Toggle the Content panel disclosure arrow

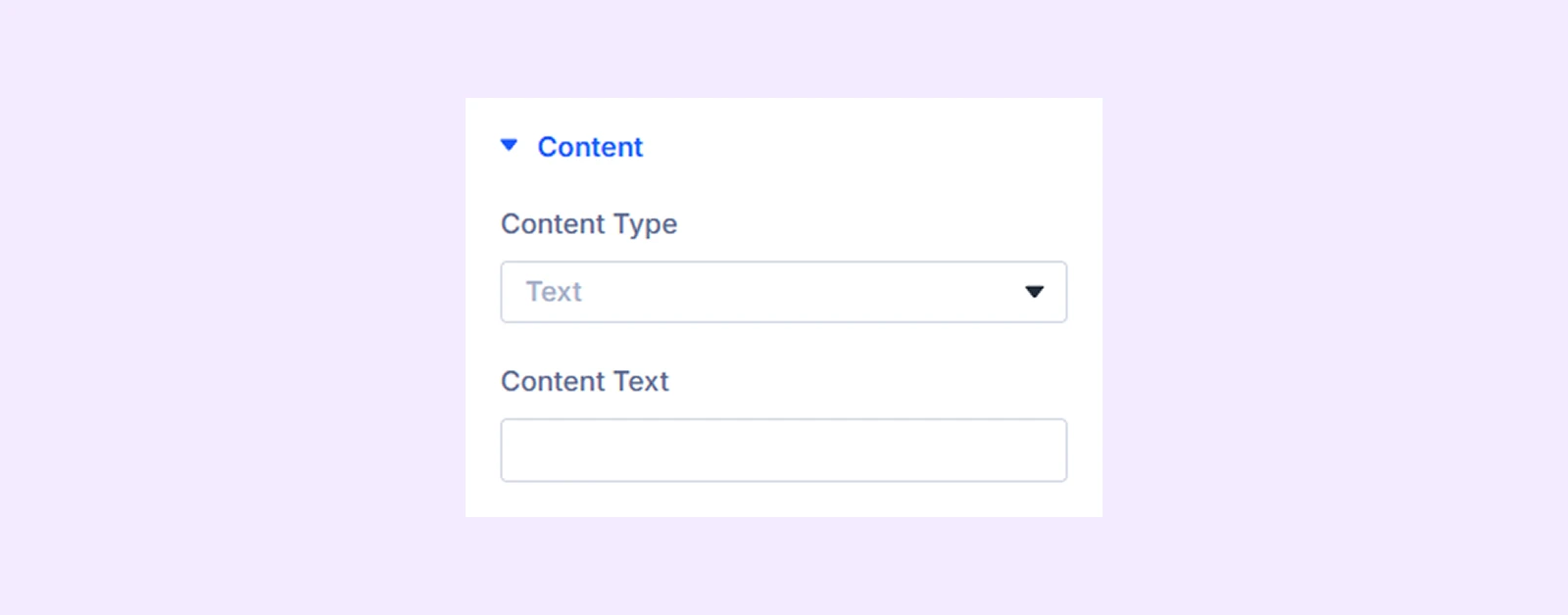(x=509, y=146)
